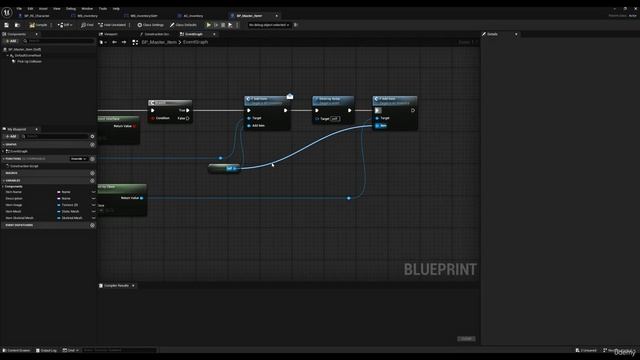Switch to the AC_Inventory tab
Screen dimensions: 640x360
(193, 16)
